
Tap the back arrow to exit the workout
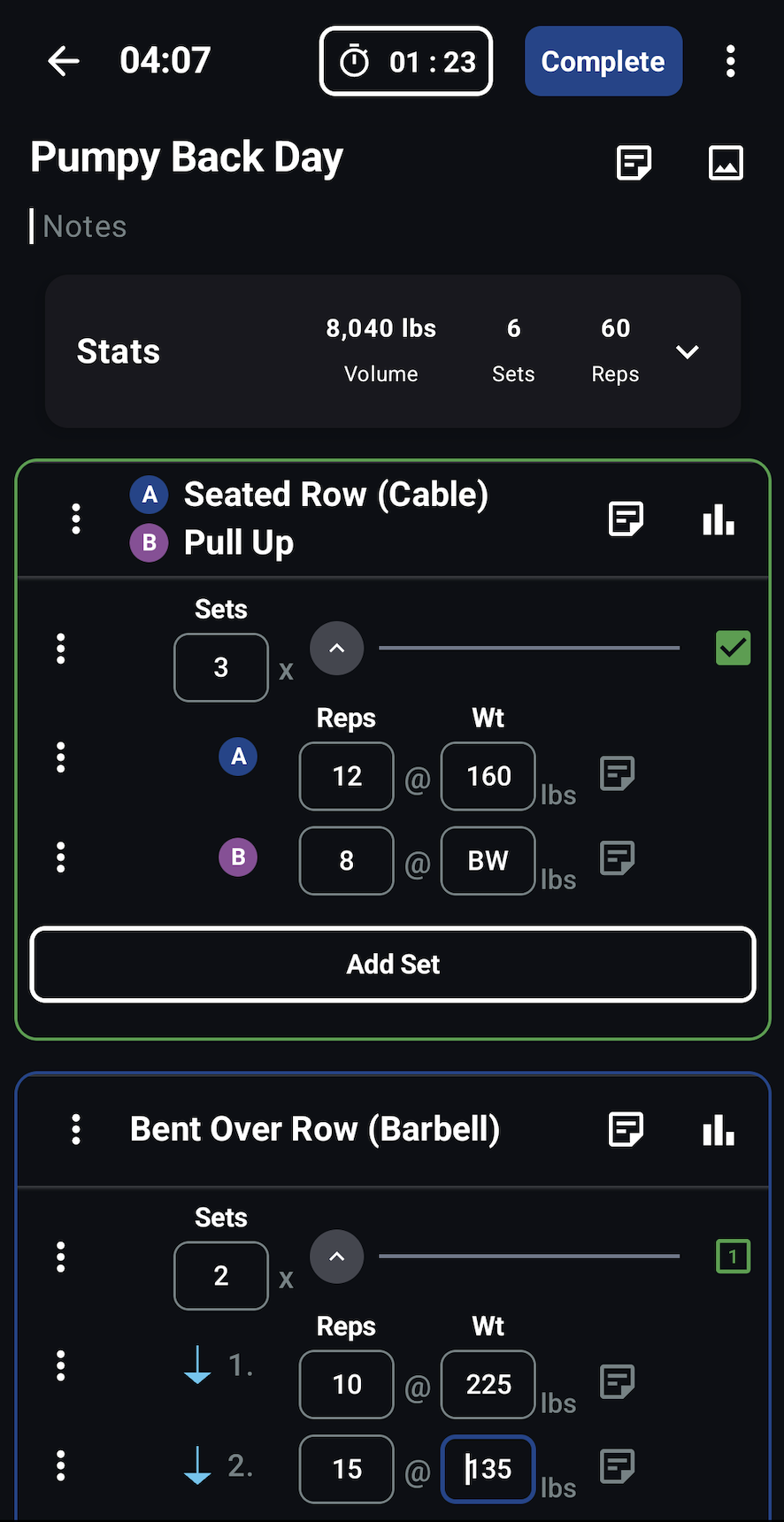pyautogui.click(x=61, y=61)
